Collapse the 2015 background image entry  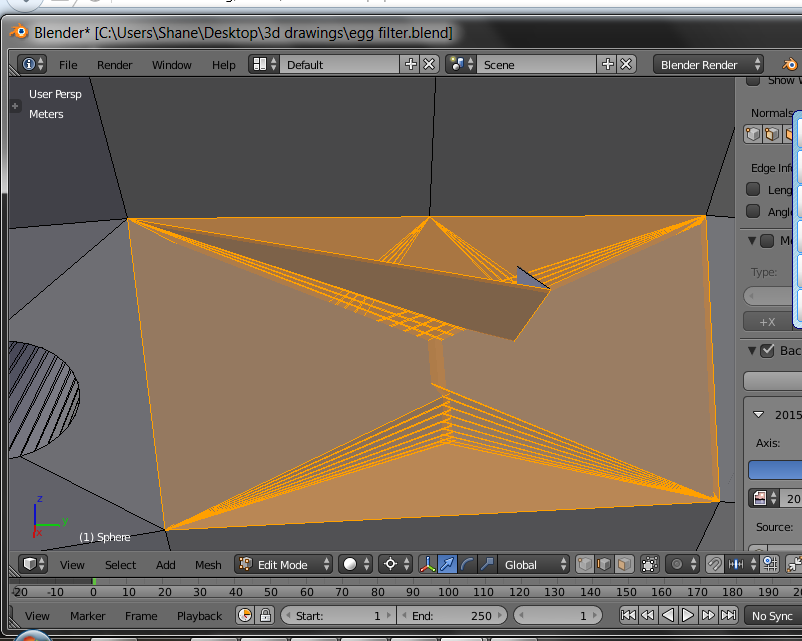click(x=759, y=414)
